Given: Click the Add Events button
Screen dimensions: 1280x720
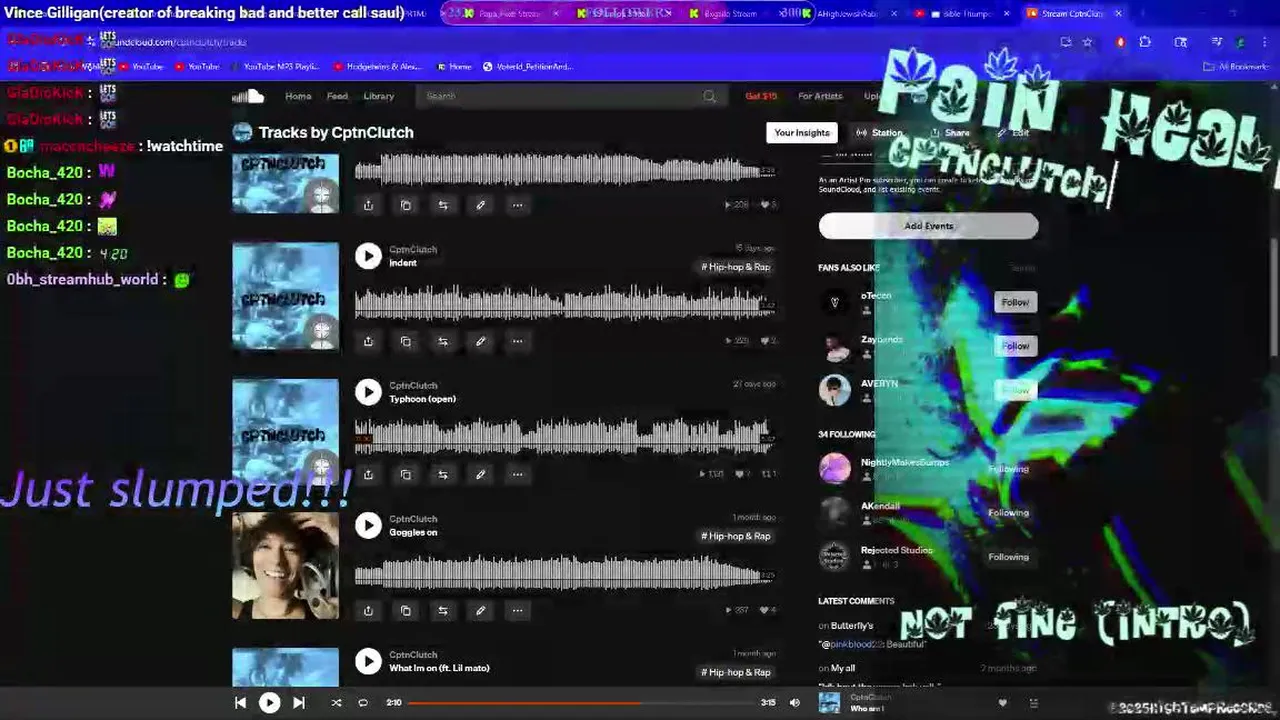Looking at the screenshot, I should pyautogui.click(x=928, y=226).
